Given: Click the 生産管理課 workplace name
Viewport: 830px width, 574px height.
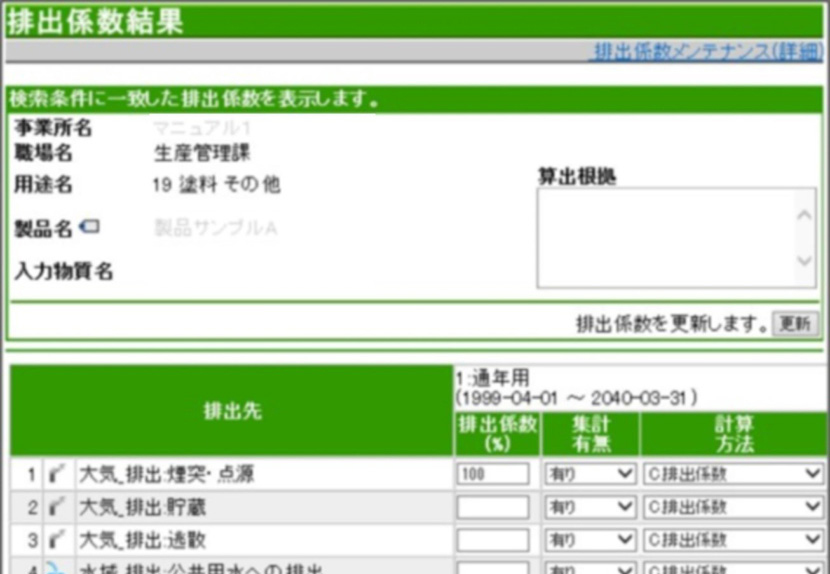Looking at the screenshot, I should click(202, 154).
